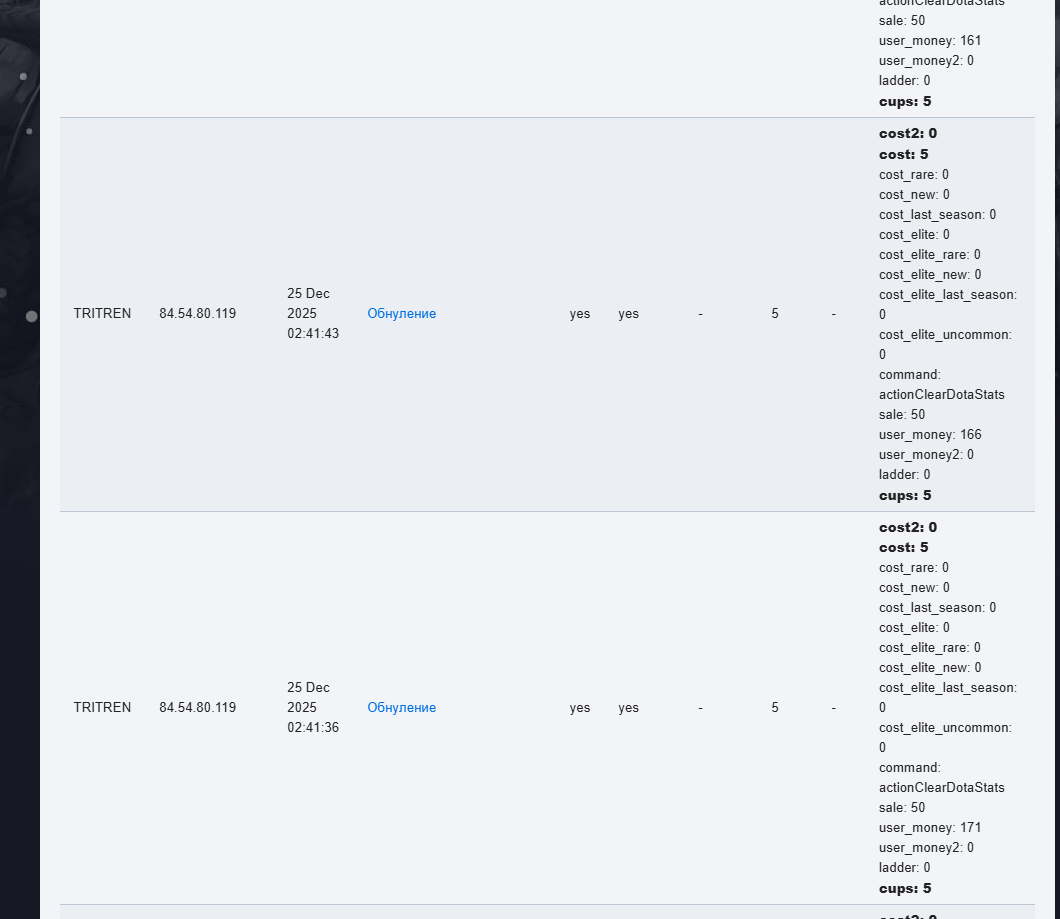The height and width of the screenshot is (919, 1060).
Task: Click cost_last_season: 0 in the 02:41:43 row
Action: tap(937, 215)
